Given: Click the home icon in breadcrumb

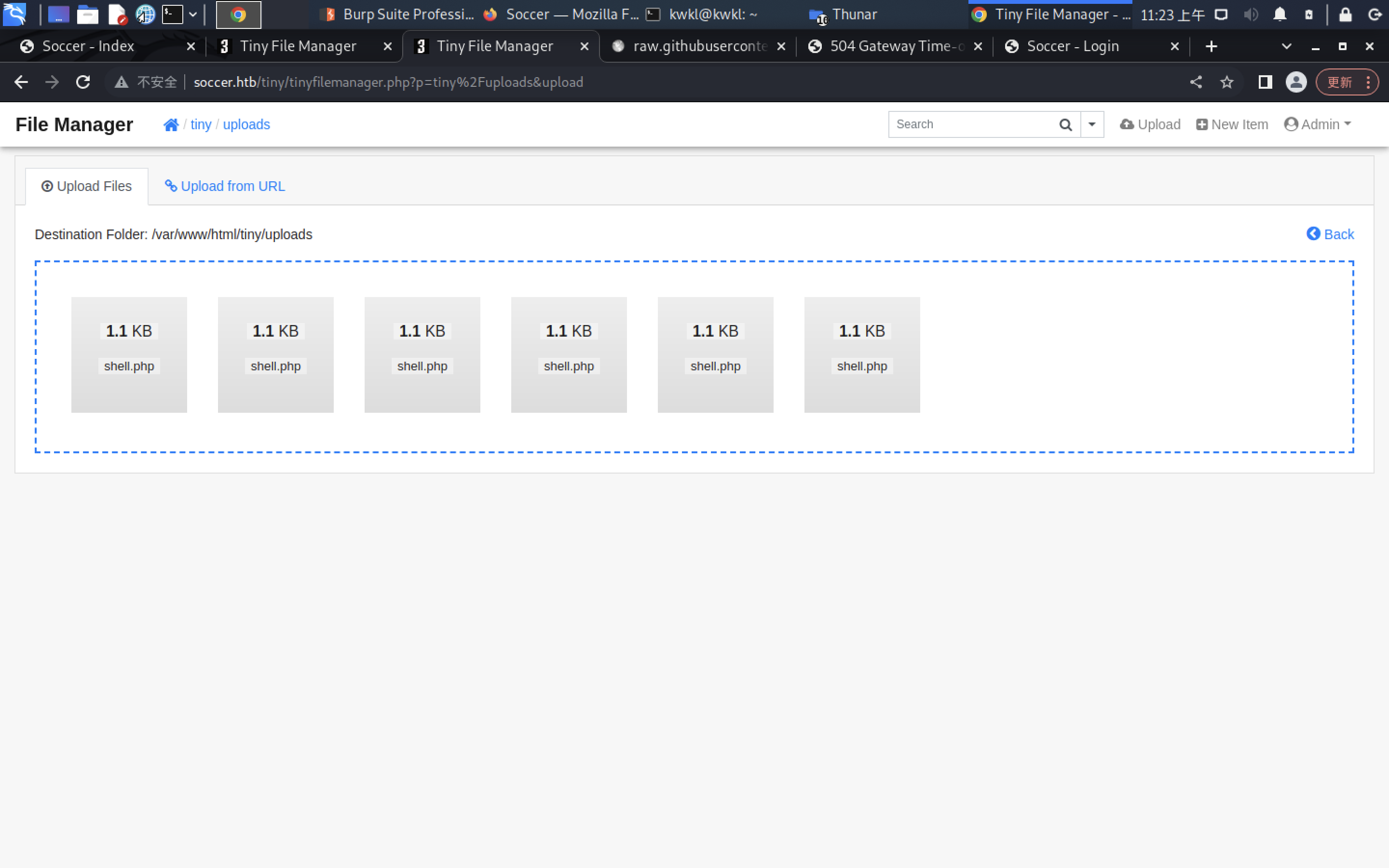Looking at the screenshot, I should [170, 124].
